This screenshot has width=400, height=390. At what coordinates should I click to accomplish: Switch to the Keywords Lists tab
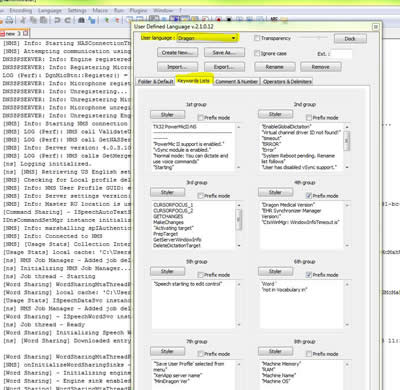pos(194,81)
